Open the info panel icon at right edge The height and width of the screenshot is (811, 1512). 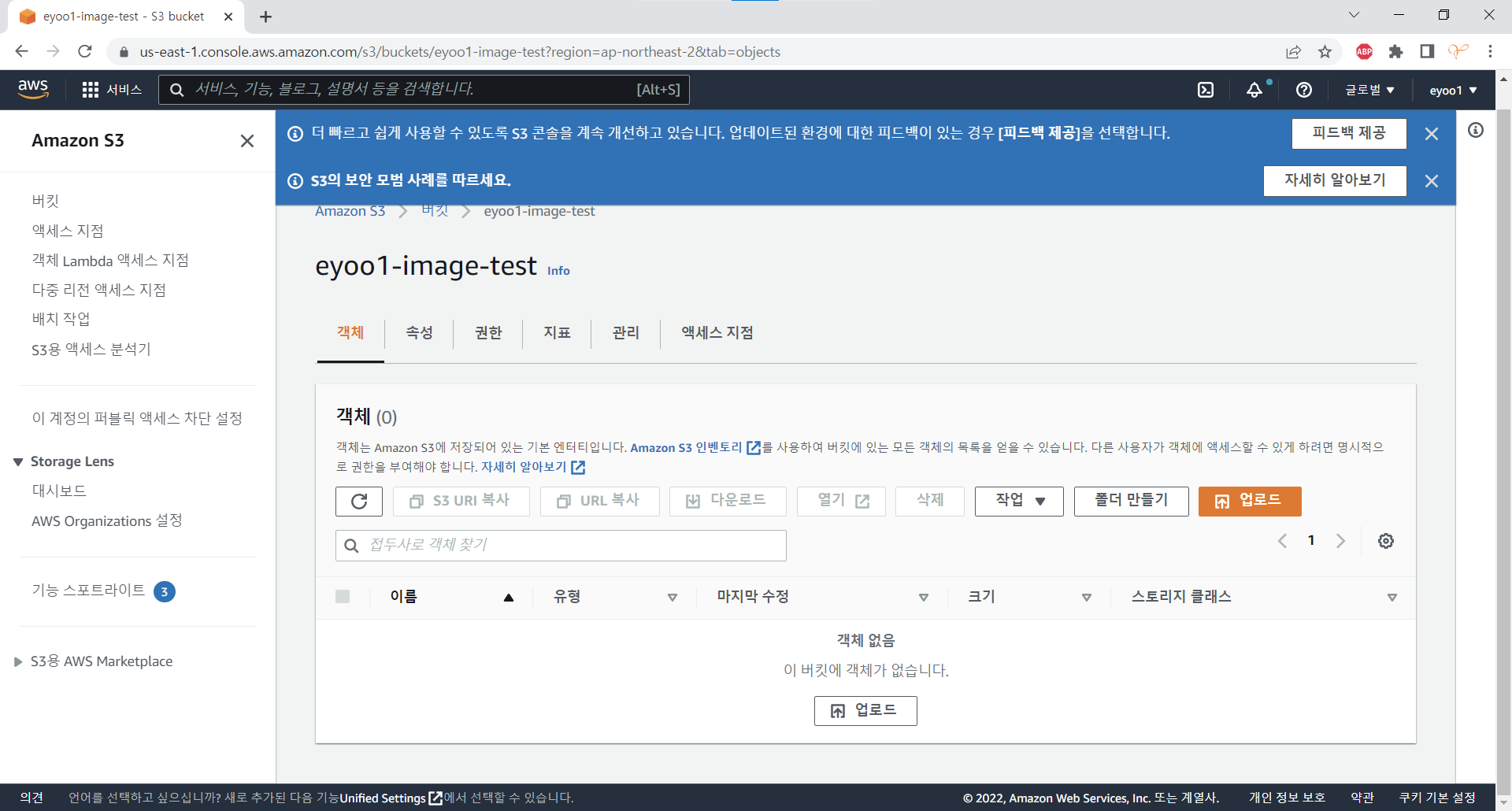click(1476, 130)
